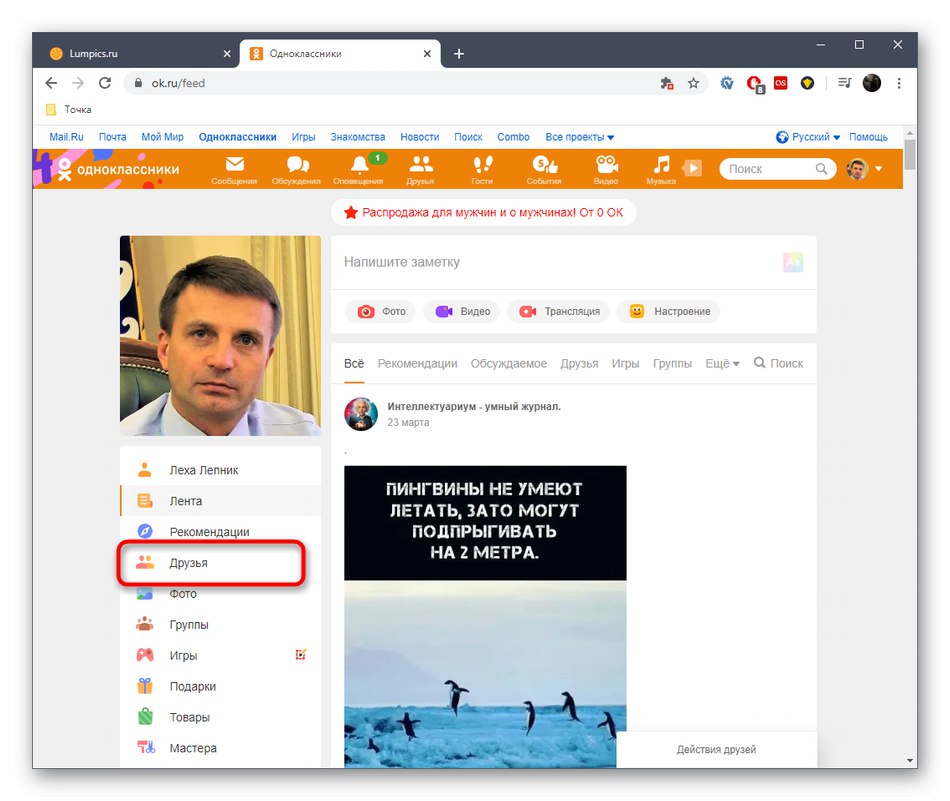Start a Трансляция broadcast

[x=559, y=311]
